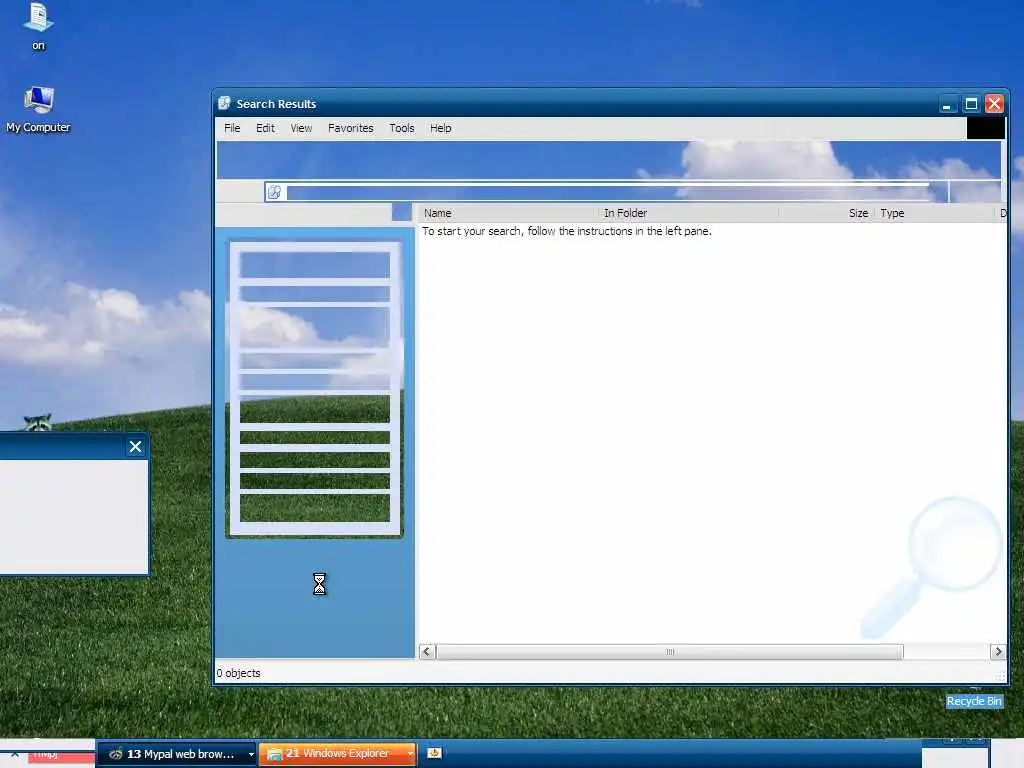
Task: Click the Search Results title bar icon
Action: 225,103
